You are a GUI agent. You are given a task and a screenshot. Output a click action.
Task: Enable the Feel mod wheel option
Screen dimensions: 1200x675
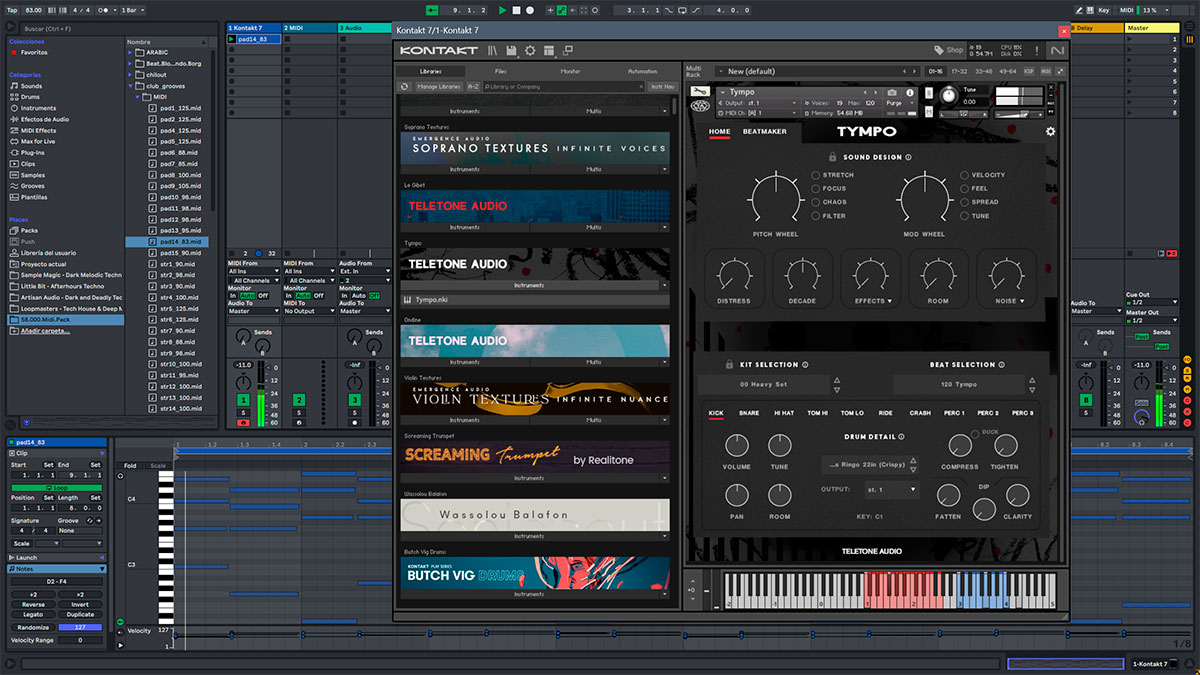(x=965, y=189)
